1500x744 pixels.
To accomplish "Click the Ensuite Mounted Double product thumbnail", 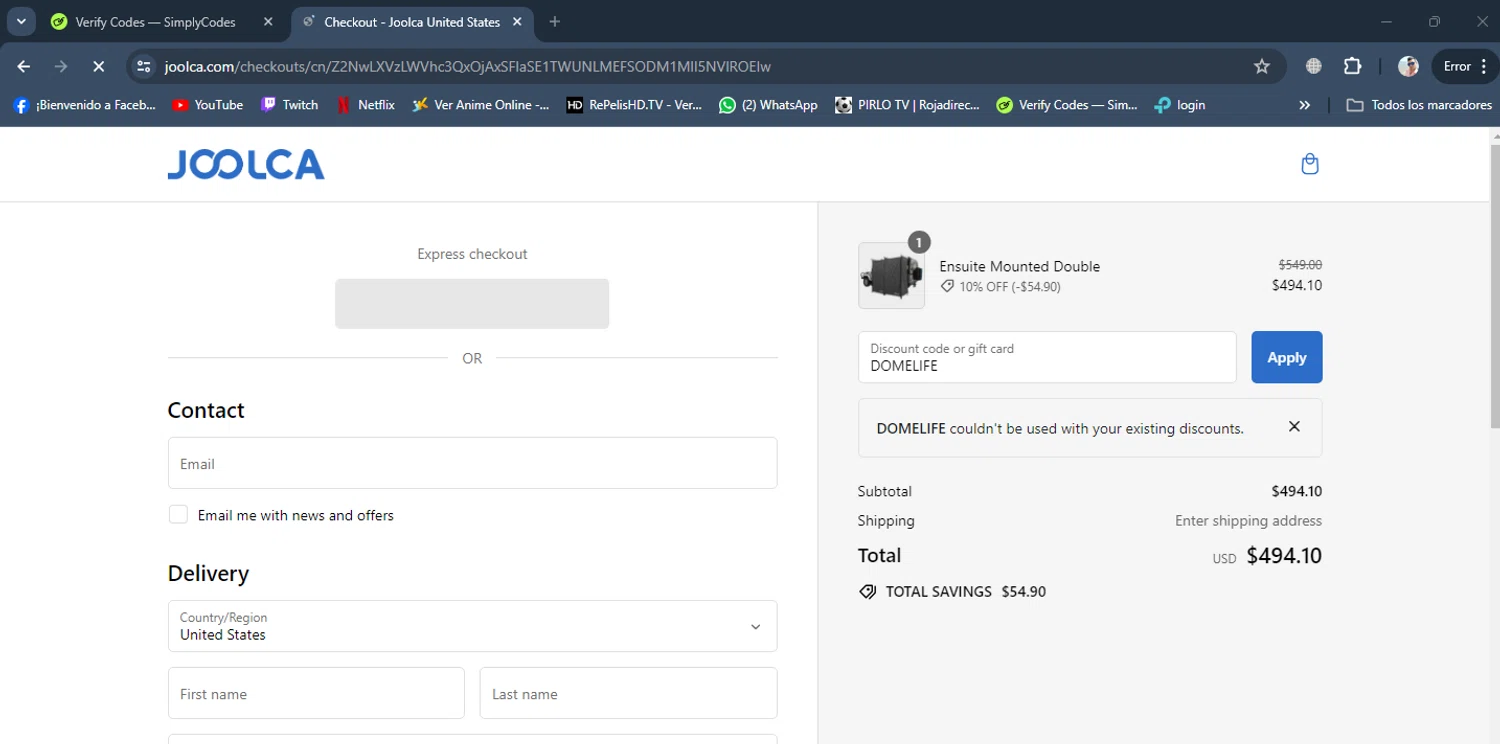I will pyautogui.click(x=890, y=276).
